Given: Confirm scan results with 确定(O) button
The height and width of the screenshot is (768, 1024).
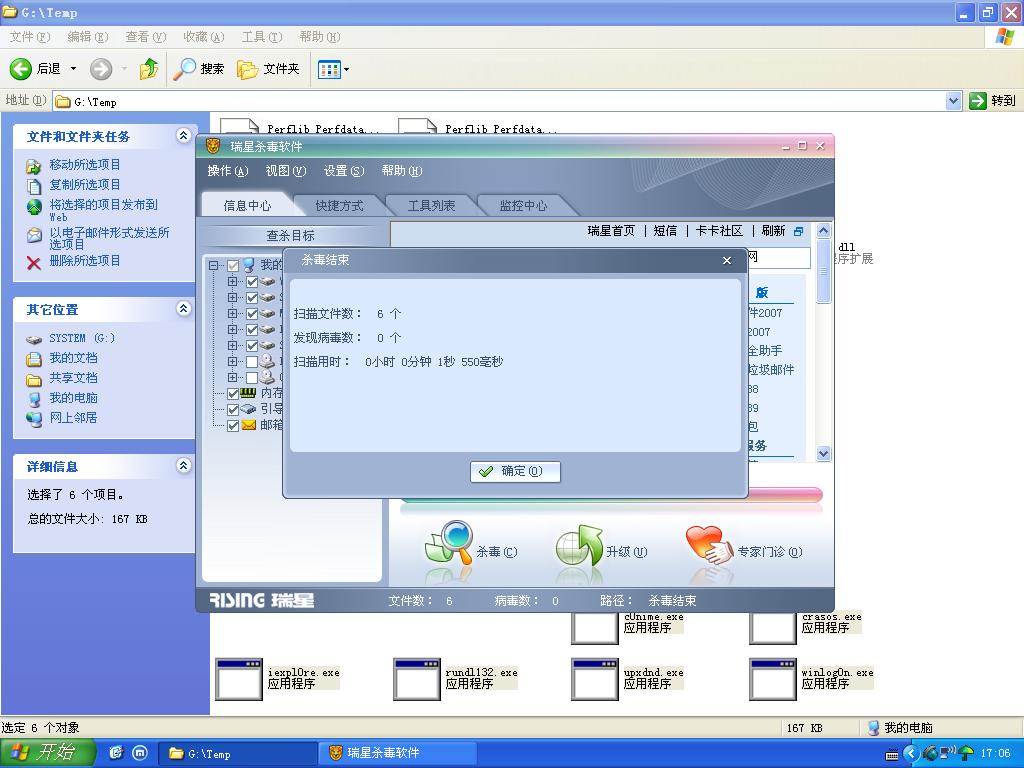Looking at the screenshot, I should (x=515, y=472).
